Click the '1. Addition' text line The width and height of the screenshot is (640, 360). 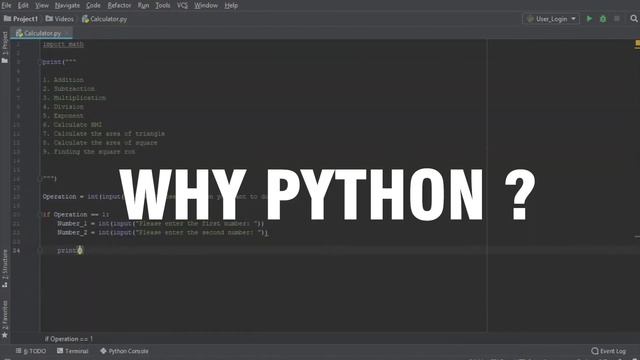pyautogui.click(x=63, y=80)
